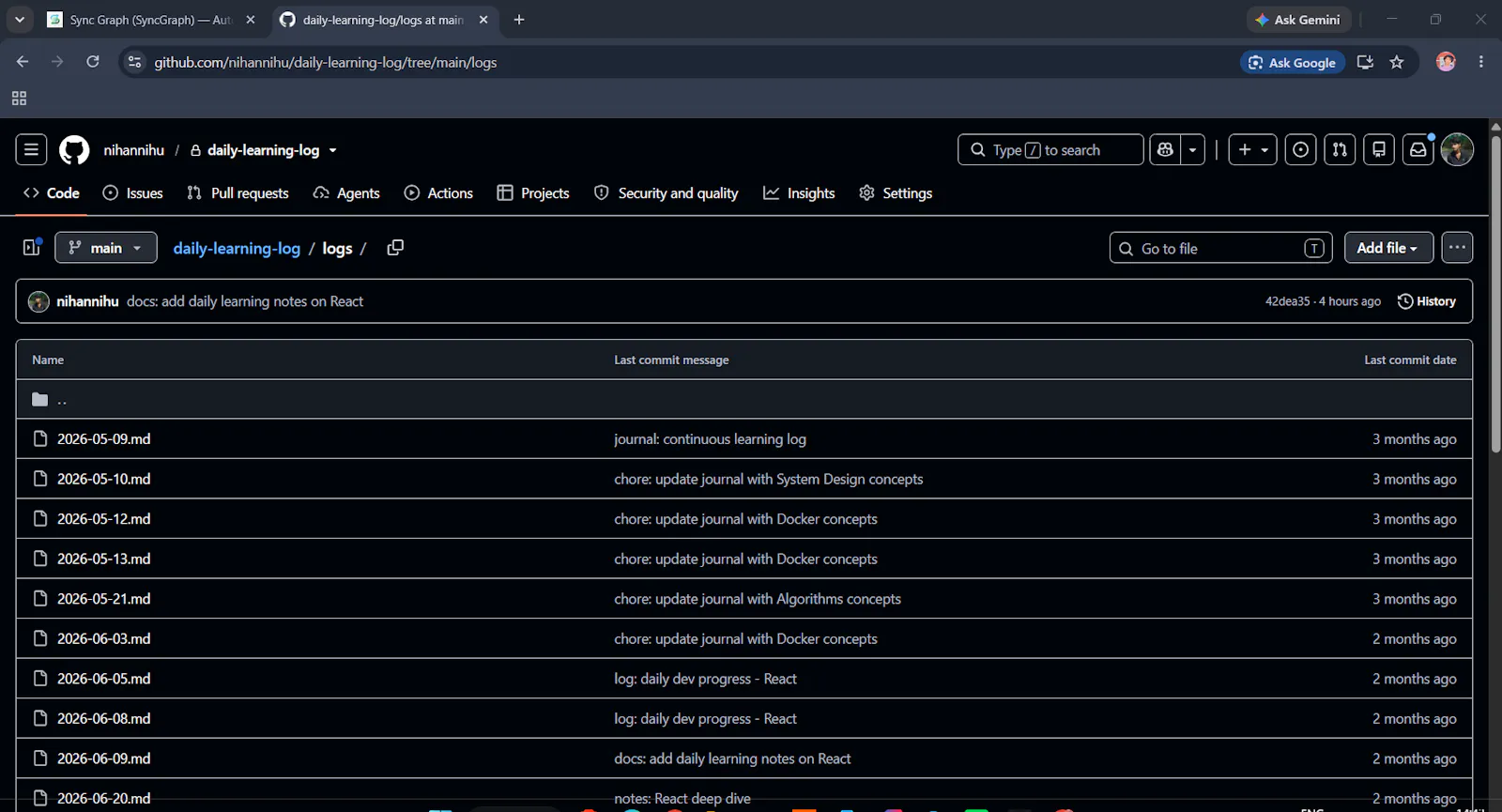Open the tab search dropdown arrow
The height and width of the screenshot is (812, 1502).
[20, 20]
